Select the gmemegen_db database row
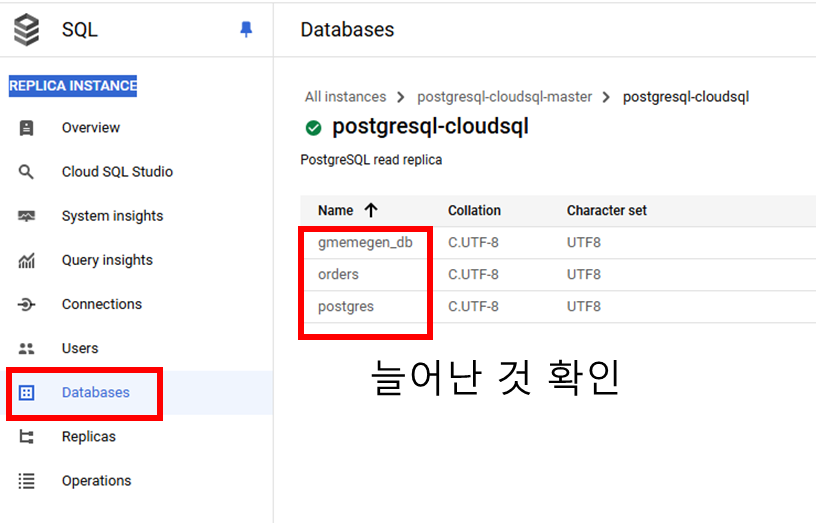 click(558, 243)
